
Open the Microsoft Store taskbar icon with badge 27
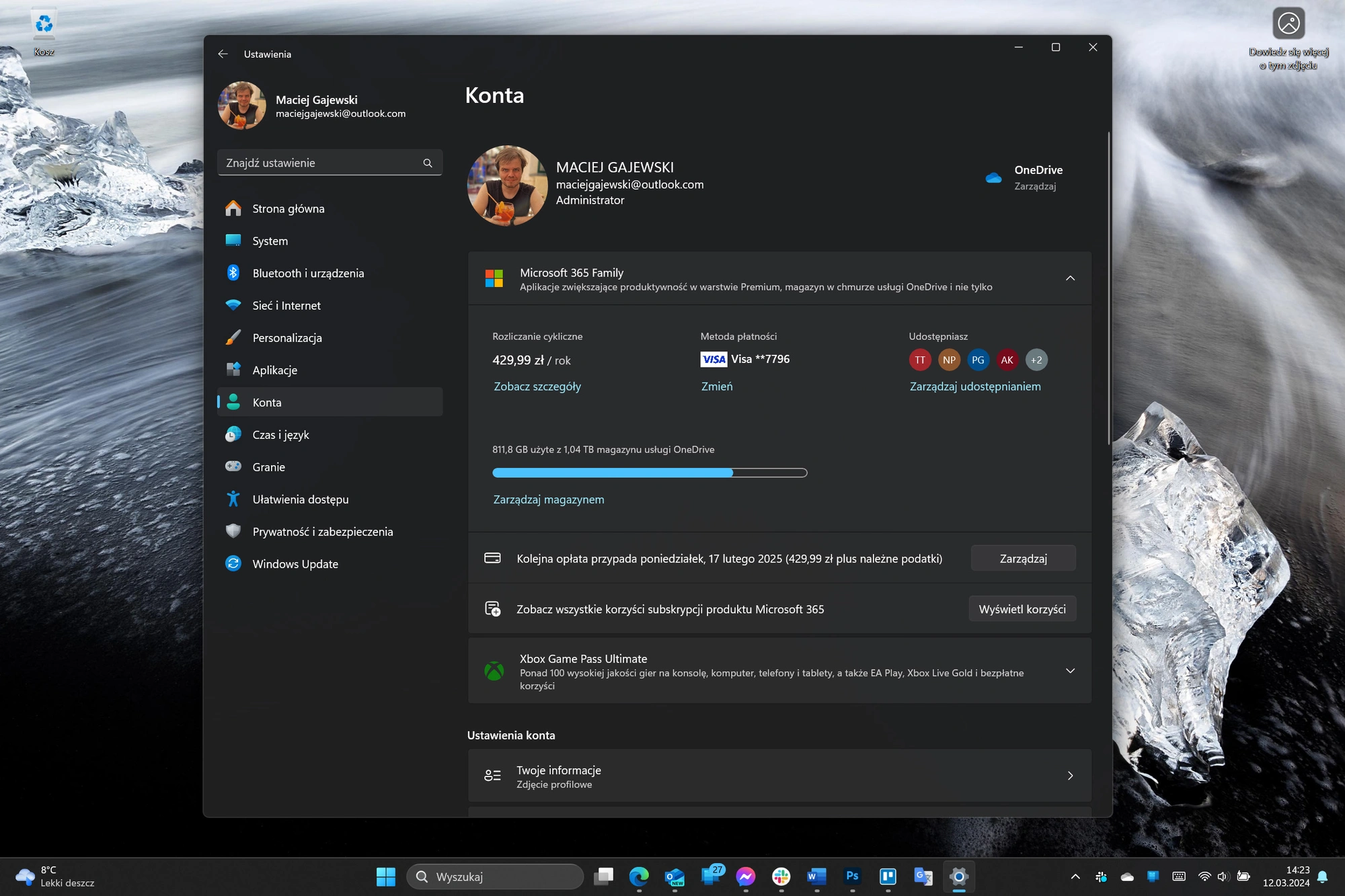coord(711,875)
